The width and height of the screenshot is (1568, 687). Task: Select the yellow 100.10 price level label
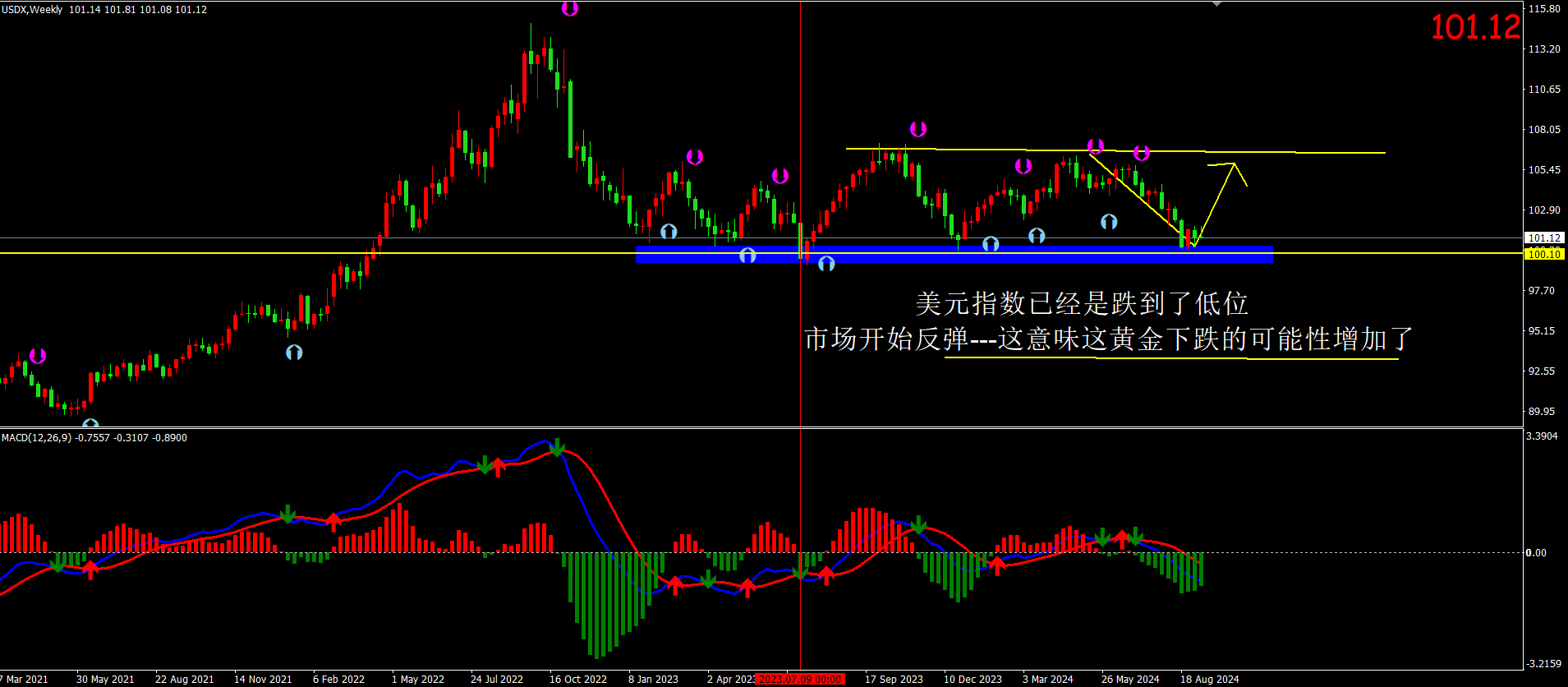pyautogui.click(x=1544, y=255)
